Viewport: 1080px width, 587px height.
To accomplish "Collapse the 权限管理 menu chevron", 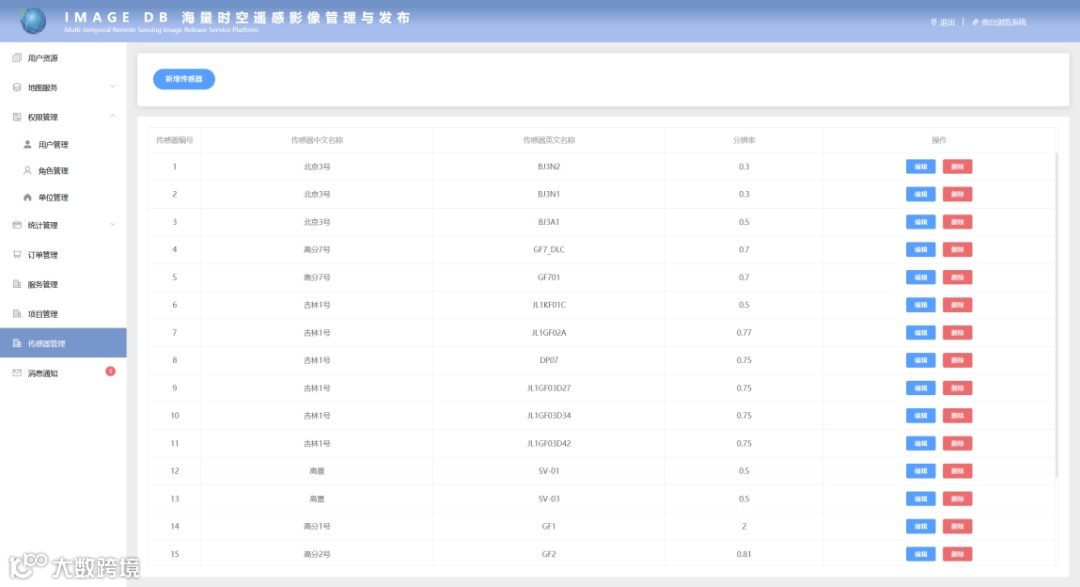I will coord(113,116).
